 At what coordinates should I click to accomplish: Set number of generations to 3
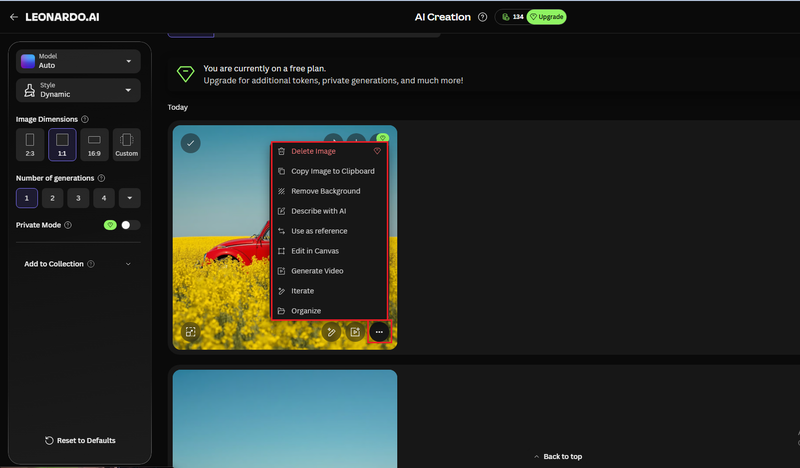click(78, 198)
